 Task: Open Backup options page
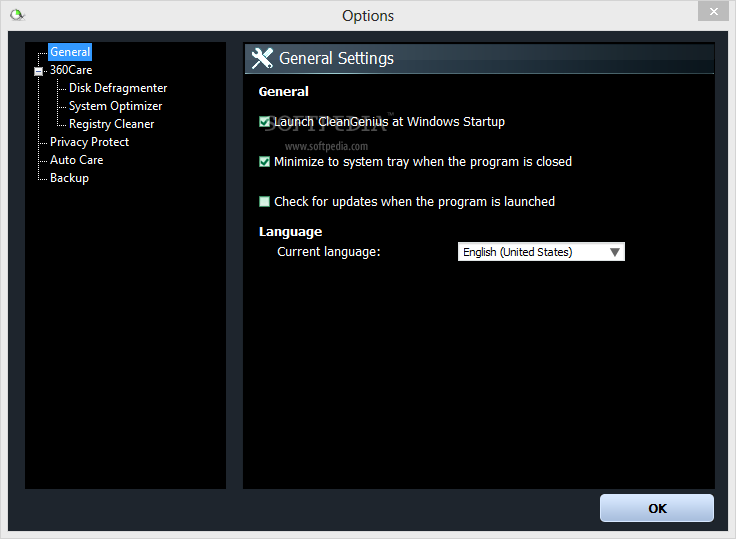click(69, 178)
